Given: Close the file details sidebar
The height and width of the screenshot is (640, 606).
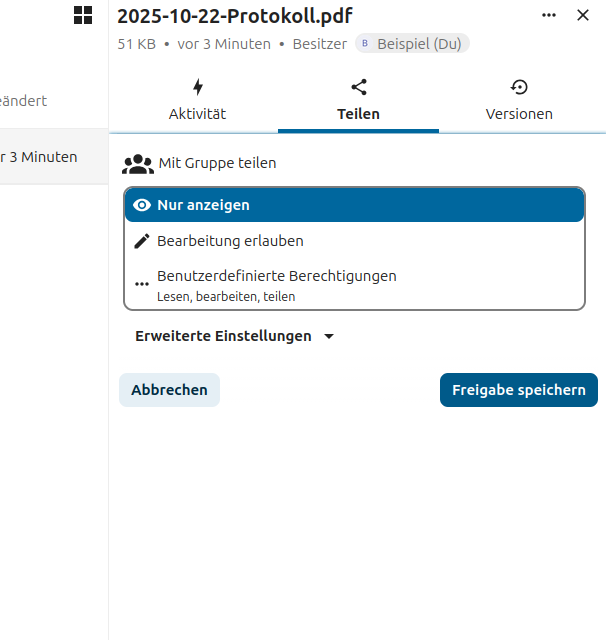Looking at the screenshot, I should (x=583, y=15).
